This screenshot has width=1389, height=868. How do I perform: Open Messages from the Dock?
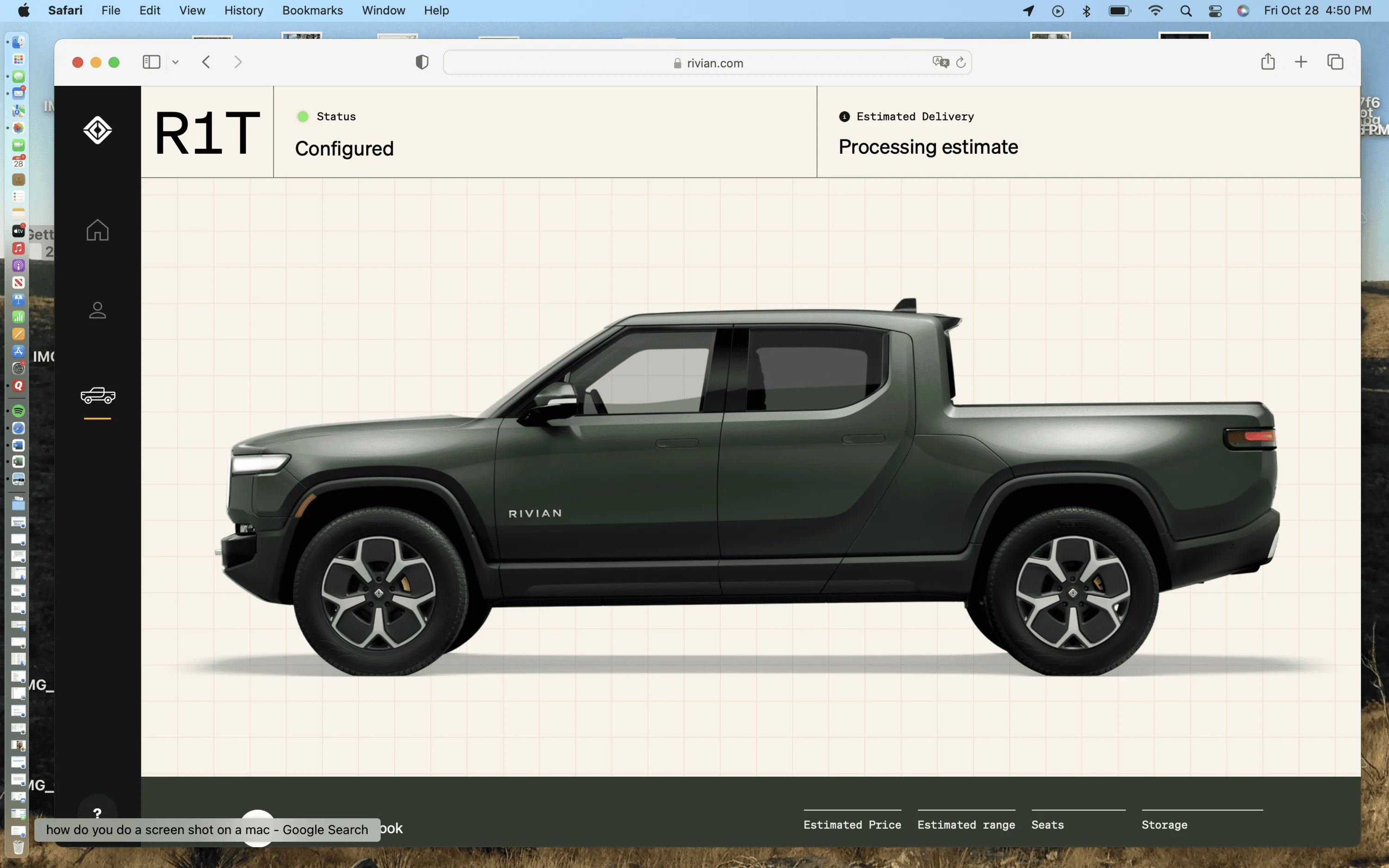[x=19, y=76]
